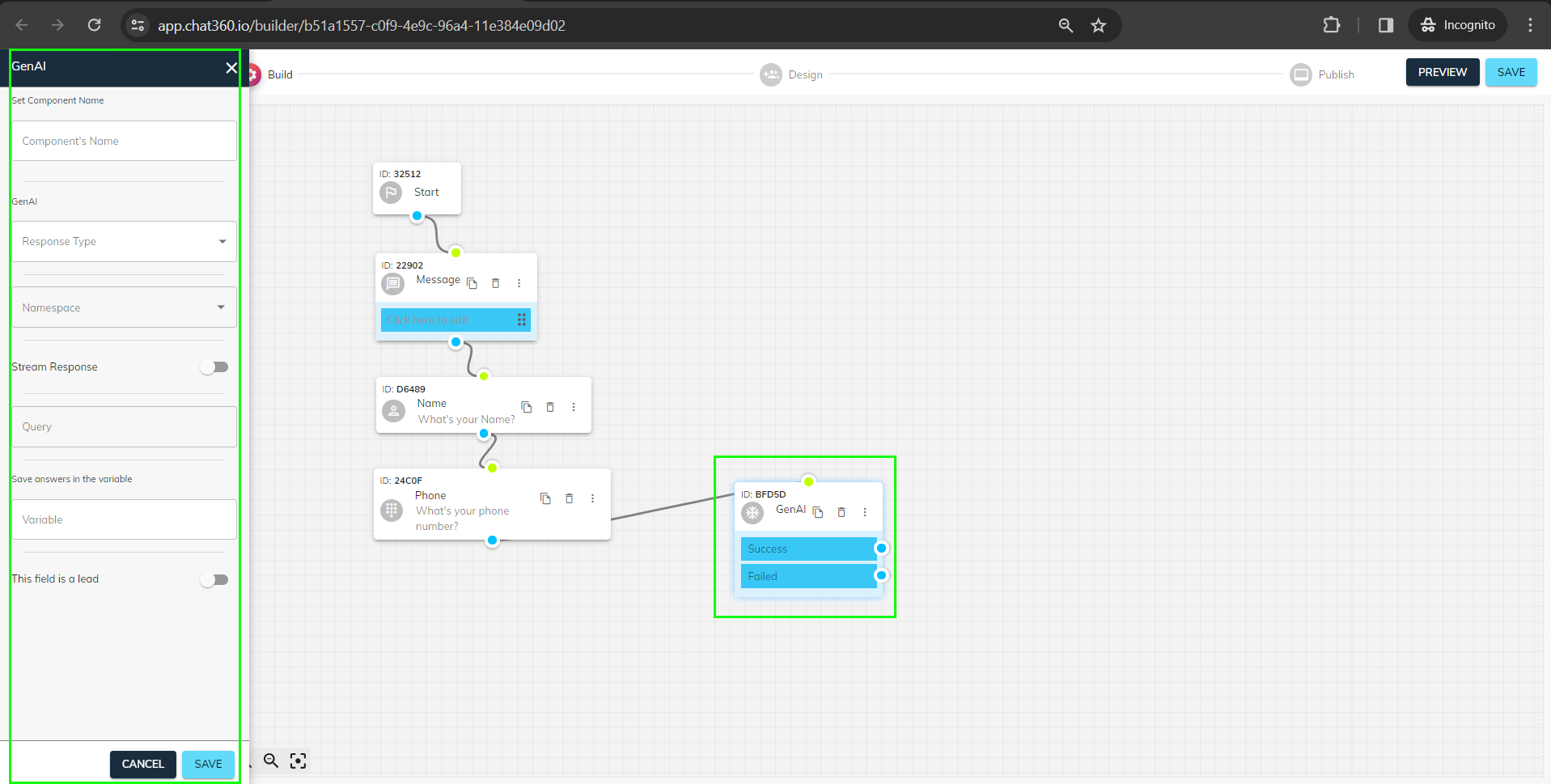The width and height of the screenshot is (1551, 784).
Task: Go back in browser history
Action: [x=22, y=25]
